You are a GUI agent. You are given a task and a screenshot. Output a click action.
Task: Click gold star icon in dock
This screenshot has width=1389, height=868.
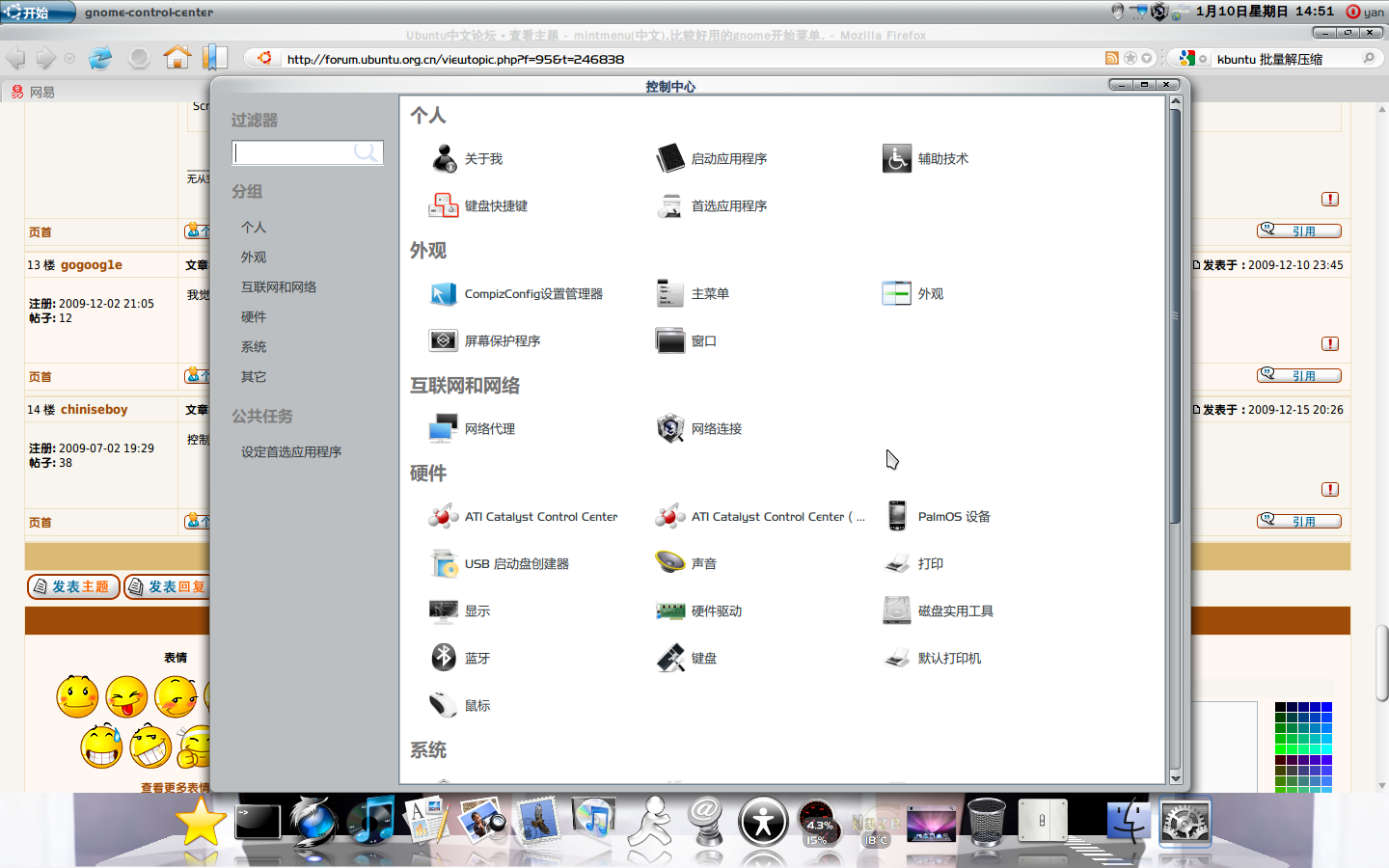tap(201, 822)
